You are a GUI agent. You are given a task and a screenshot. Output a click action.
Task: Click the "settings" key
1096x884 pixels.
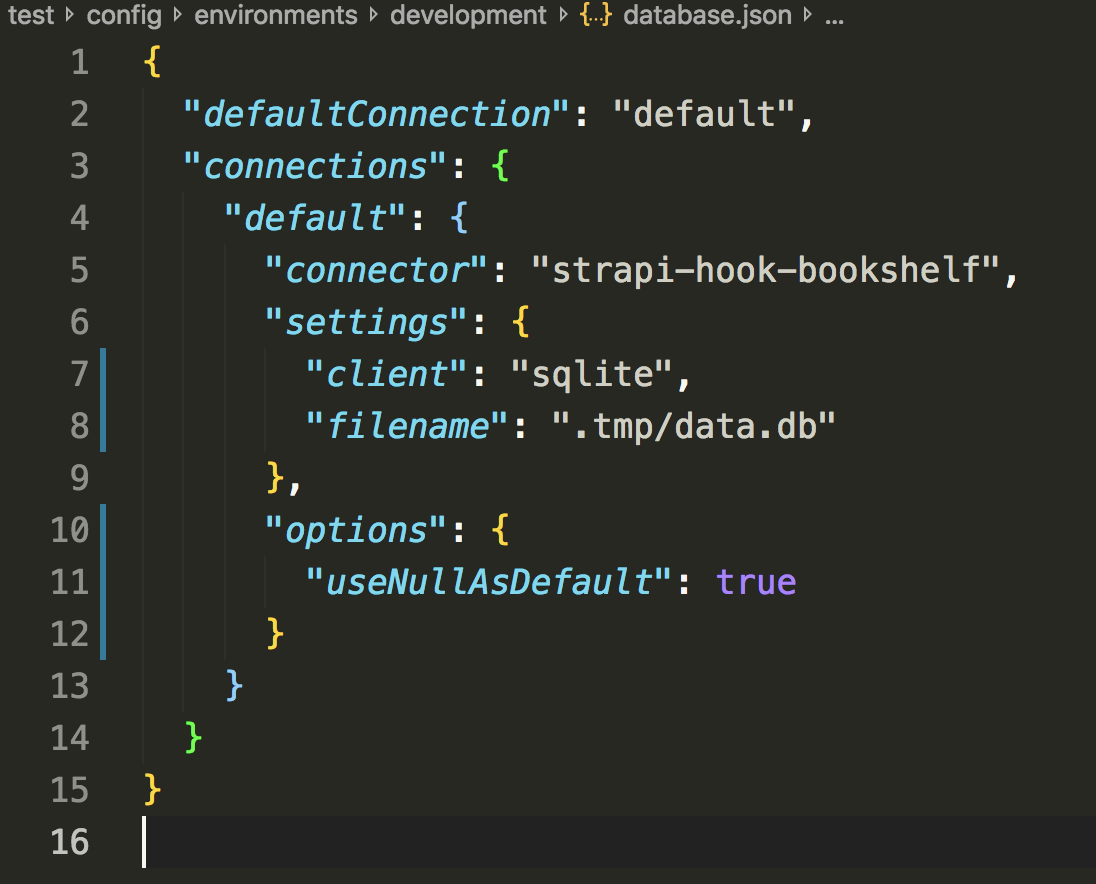(x=366, y=322)
